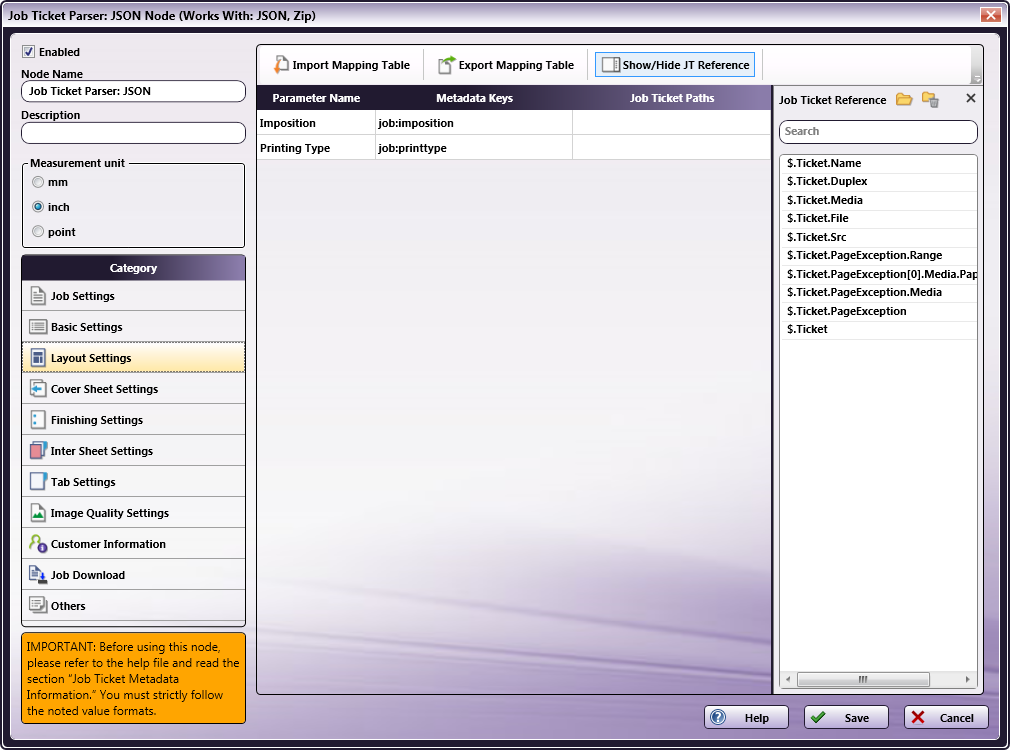
Task: Click the Node Name input field
Action: point(133,91)
